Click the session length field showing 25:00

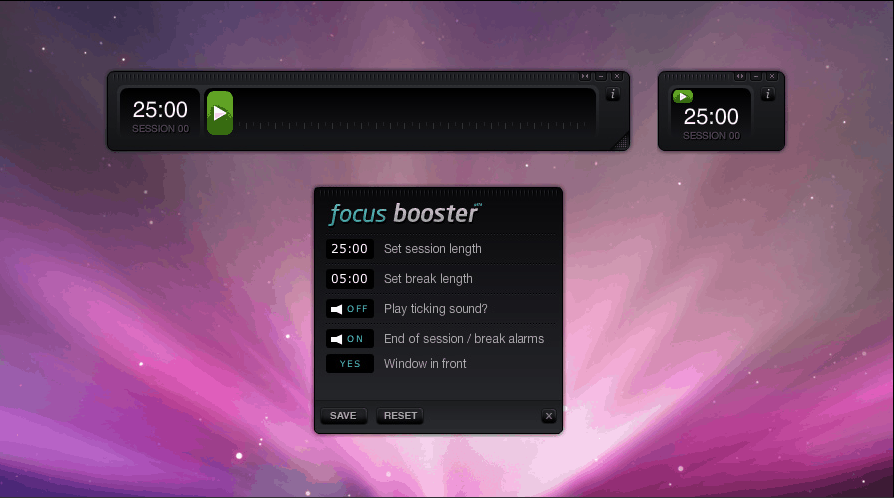(350, 249)
